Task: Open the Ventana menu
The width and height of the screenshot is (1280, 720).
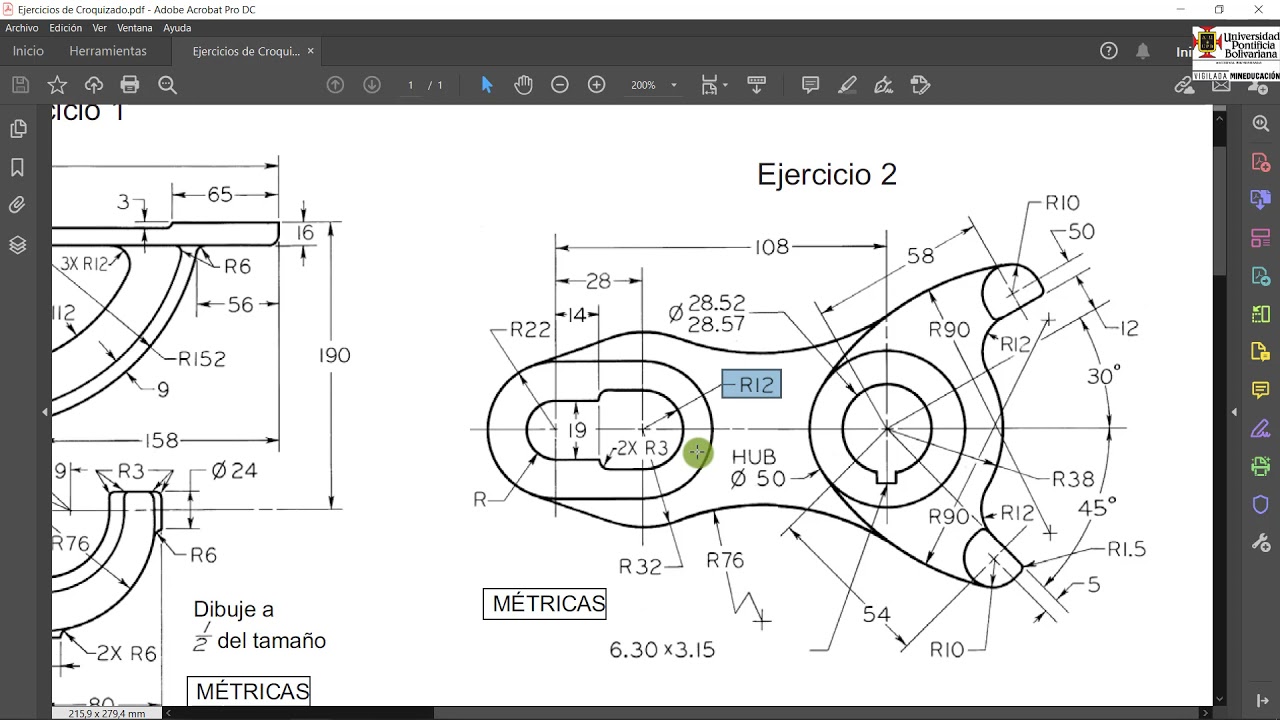Action: coord(135,28)
